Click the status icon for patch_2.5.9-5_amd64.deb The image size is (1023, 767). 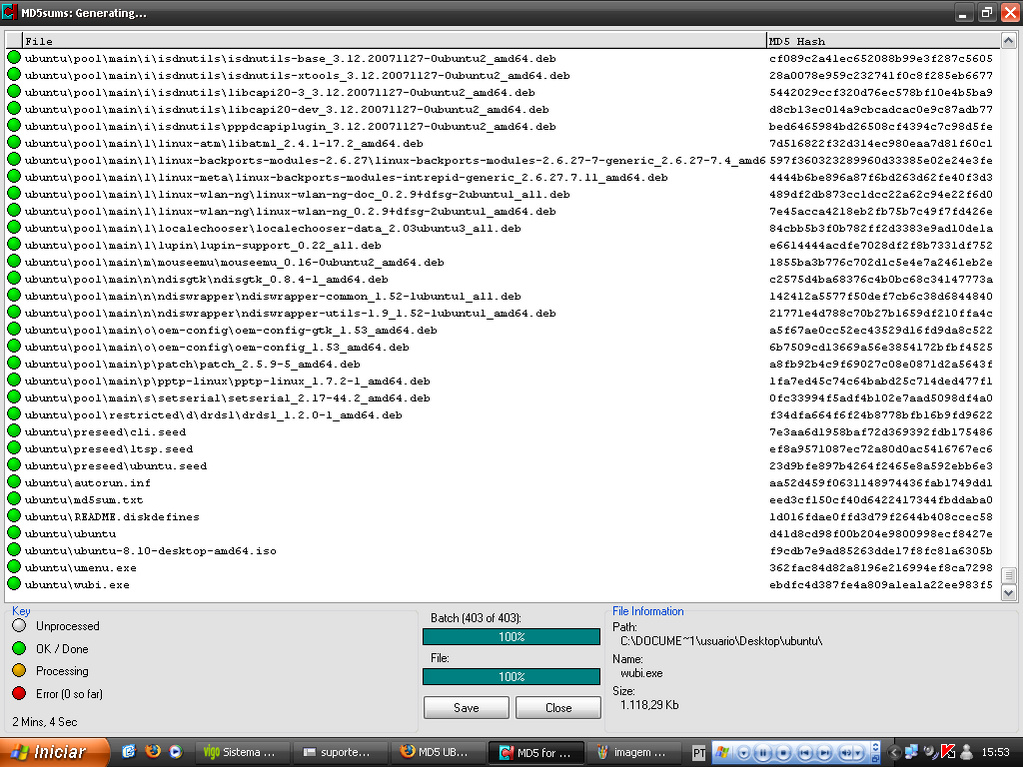click(x=14, y=363)
